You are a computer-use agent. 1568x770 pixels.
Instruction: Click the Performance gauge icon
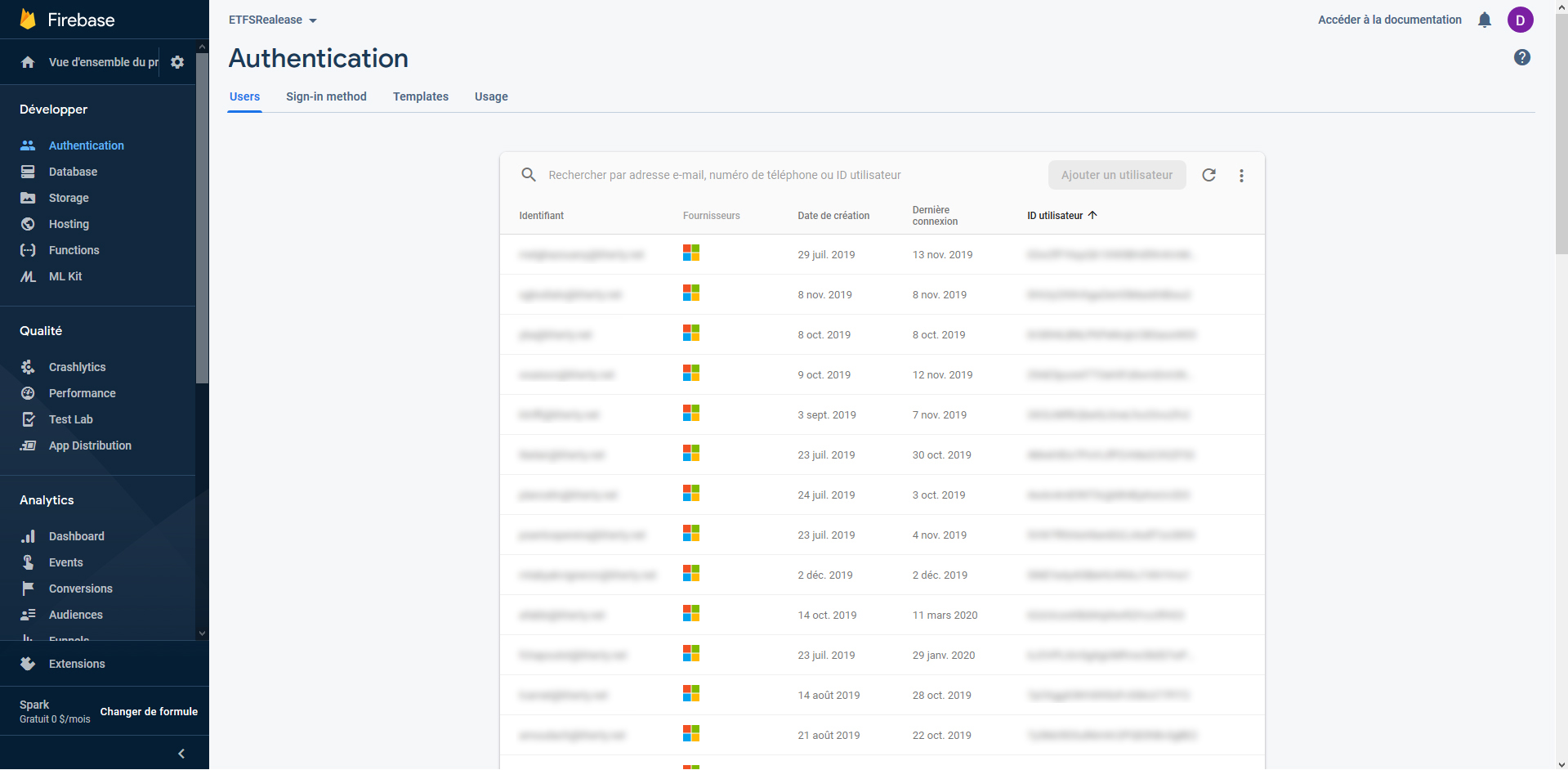coord(28,393)
